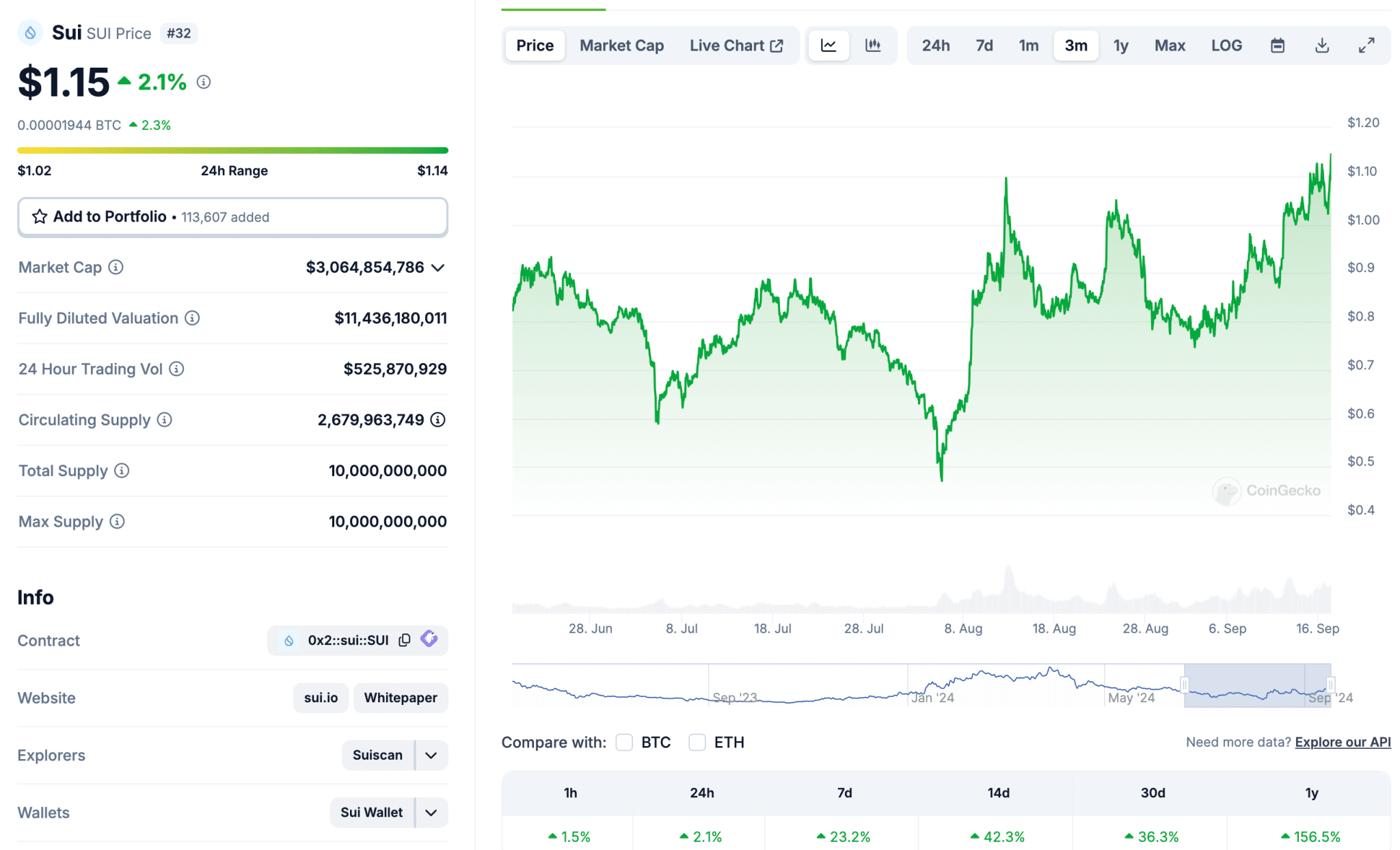
Task: Open the Wallets dropdown arrow
Action: tap(431, 813)
